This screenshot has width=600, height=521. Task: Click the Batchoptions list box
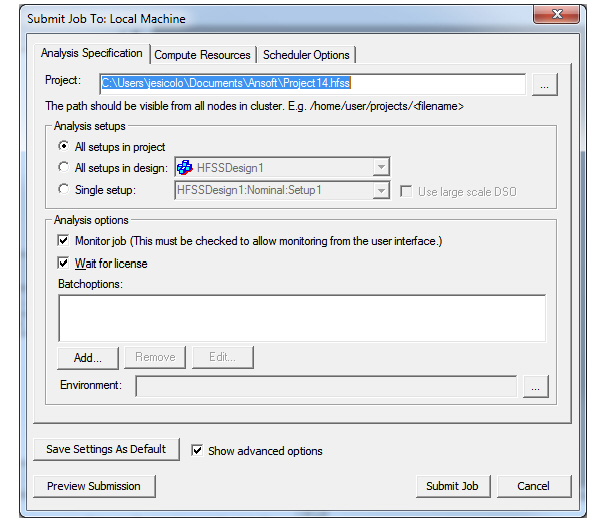coord(302,318)
